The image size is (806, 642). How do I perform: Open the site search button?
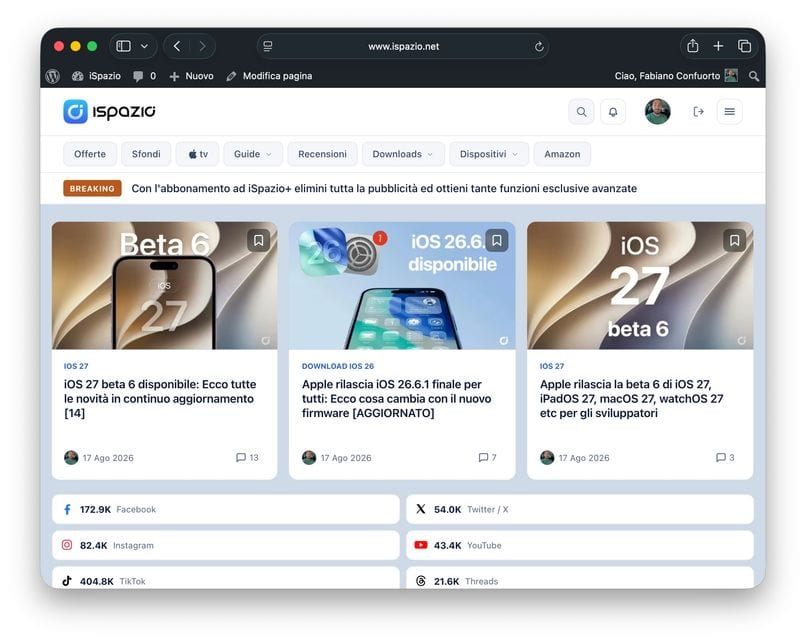pos(581,112)
